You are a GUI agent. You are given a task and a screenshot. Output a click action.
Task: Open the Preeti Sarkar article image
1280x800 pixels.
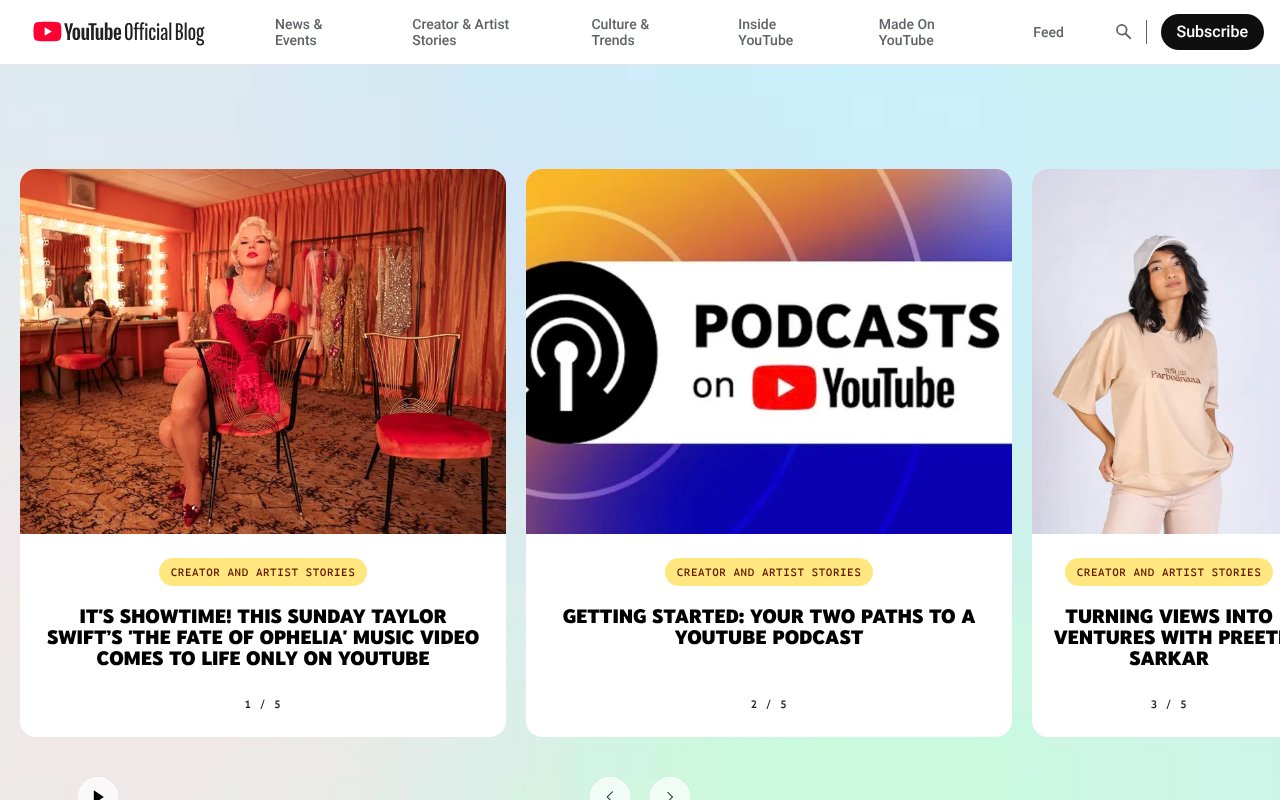tap(1156, 351)
